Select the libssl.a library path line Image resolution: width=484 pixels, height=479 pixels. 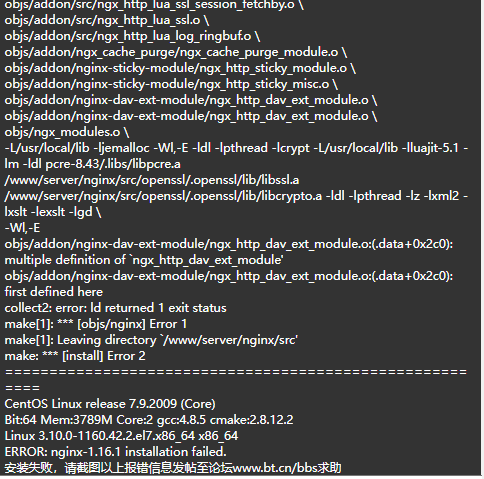(152, 180)
